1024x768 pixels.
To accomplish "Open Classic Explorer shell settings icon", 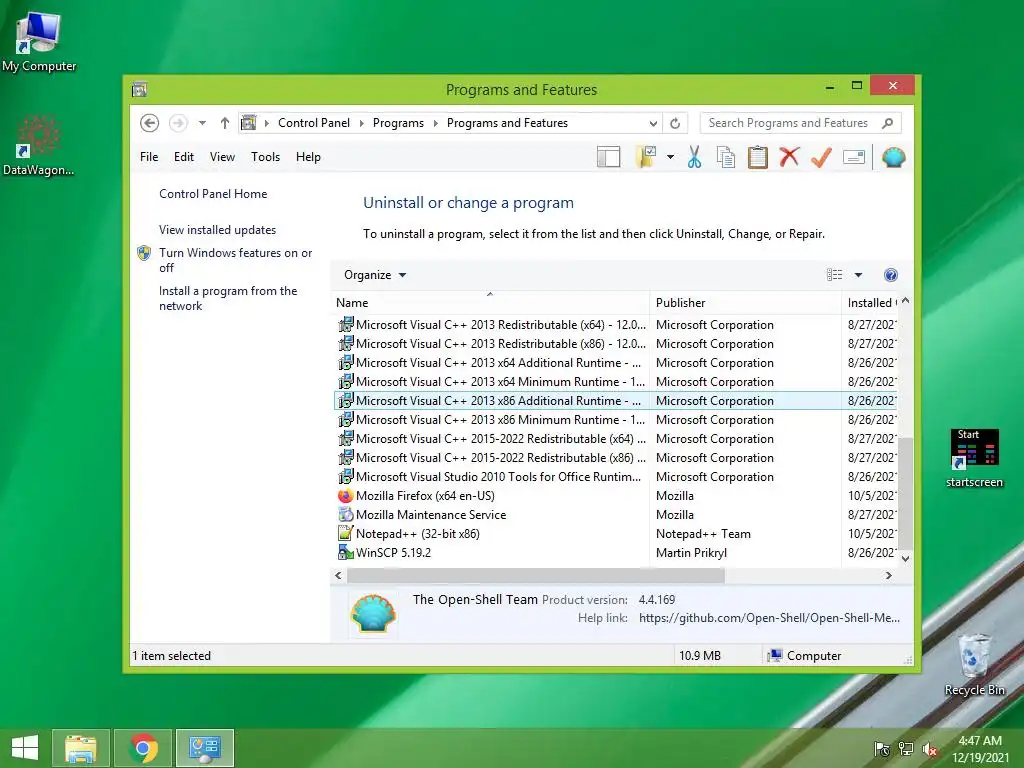I will 893,157.
